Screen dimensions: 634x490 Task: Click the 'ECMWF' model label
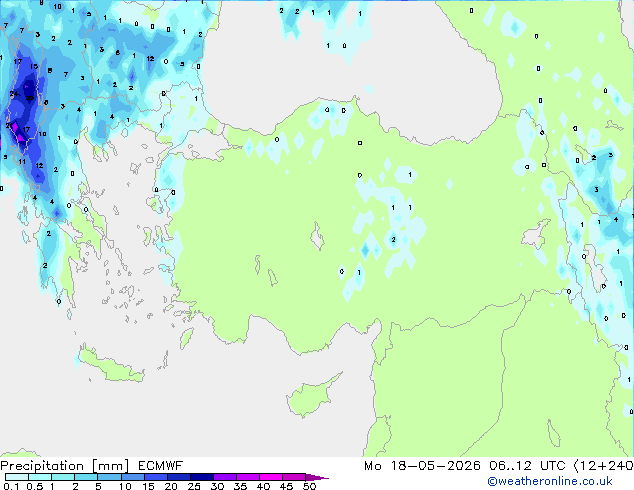[x=160, y=466]
